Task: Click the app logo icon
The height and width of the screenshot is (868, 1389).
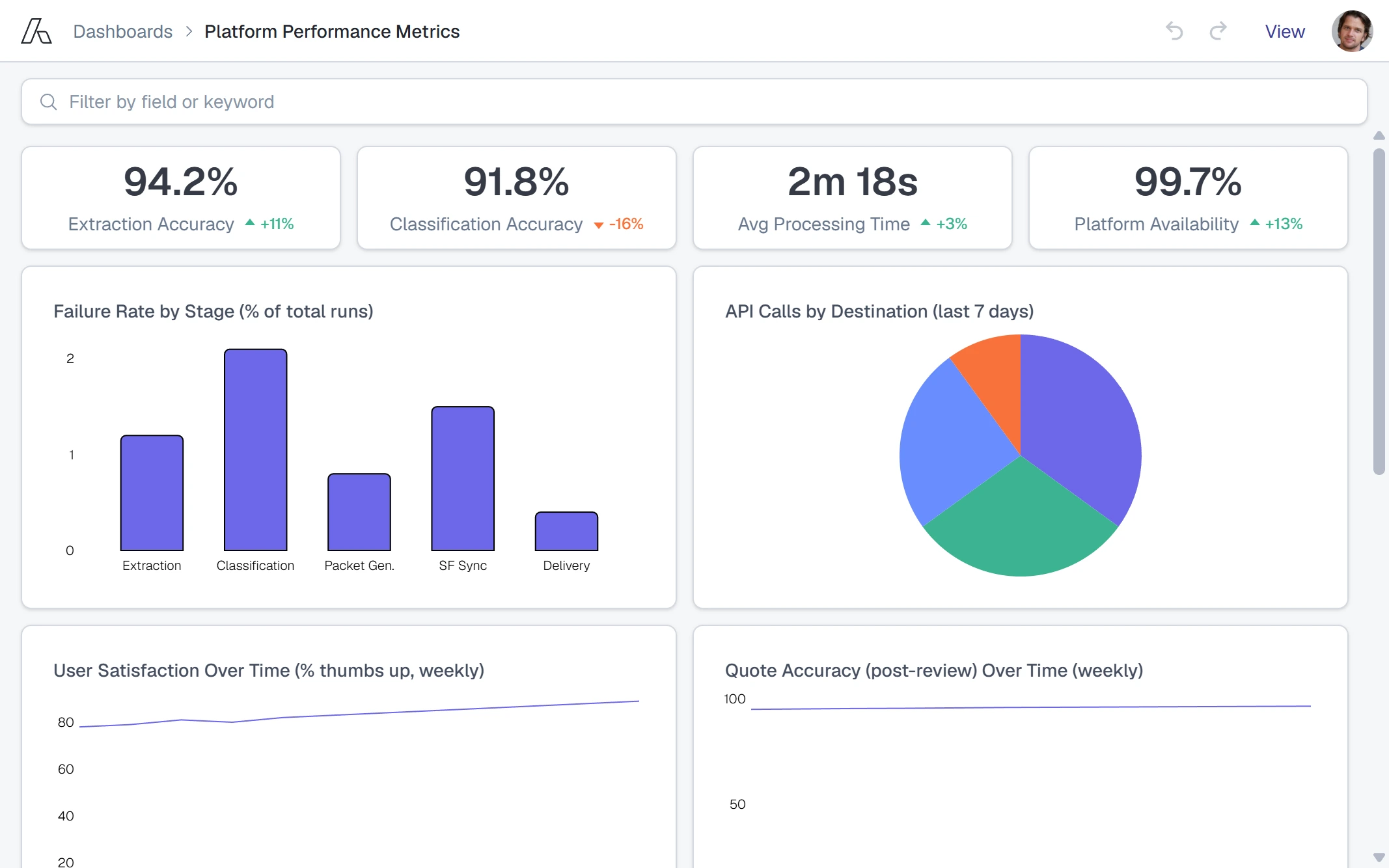Action: coord(36,31)
